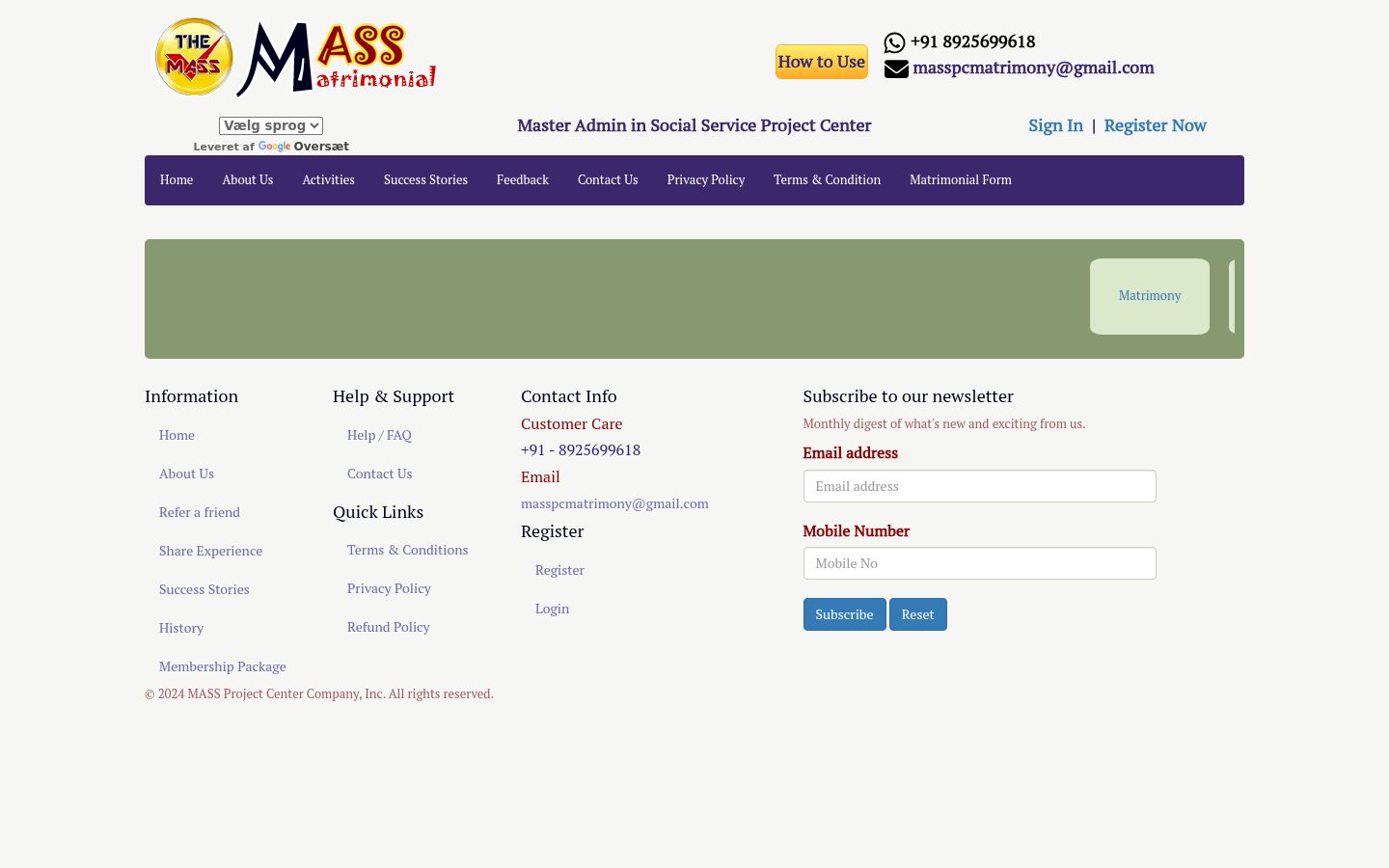The height and width of the screenshot is (868, 1389).
Task: Click About Us under Information
Action: click(x=186, y=474)
